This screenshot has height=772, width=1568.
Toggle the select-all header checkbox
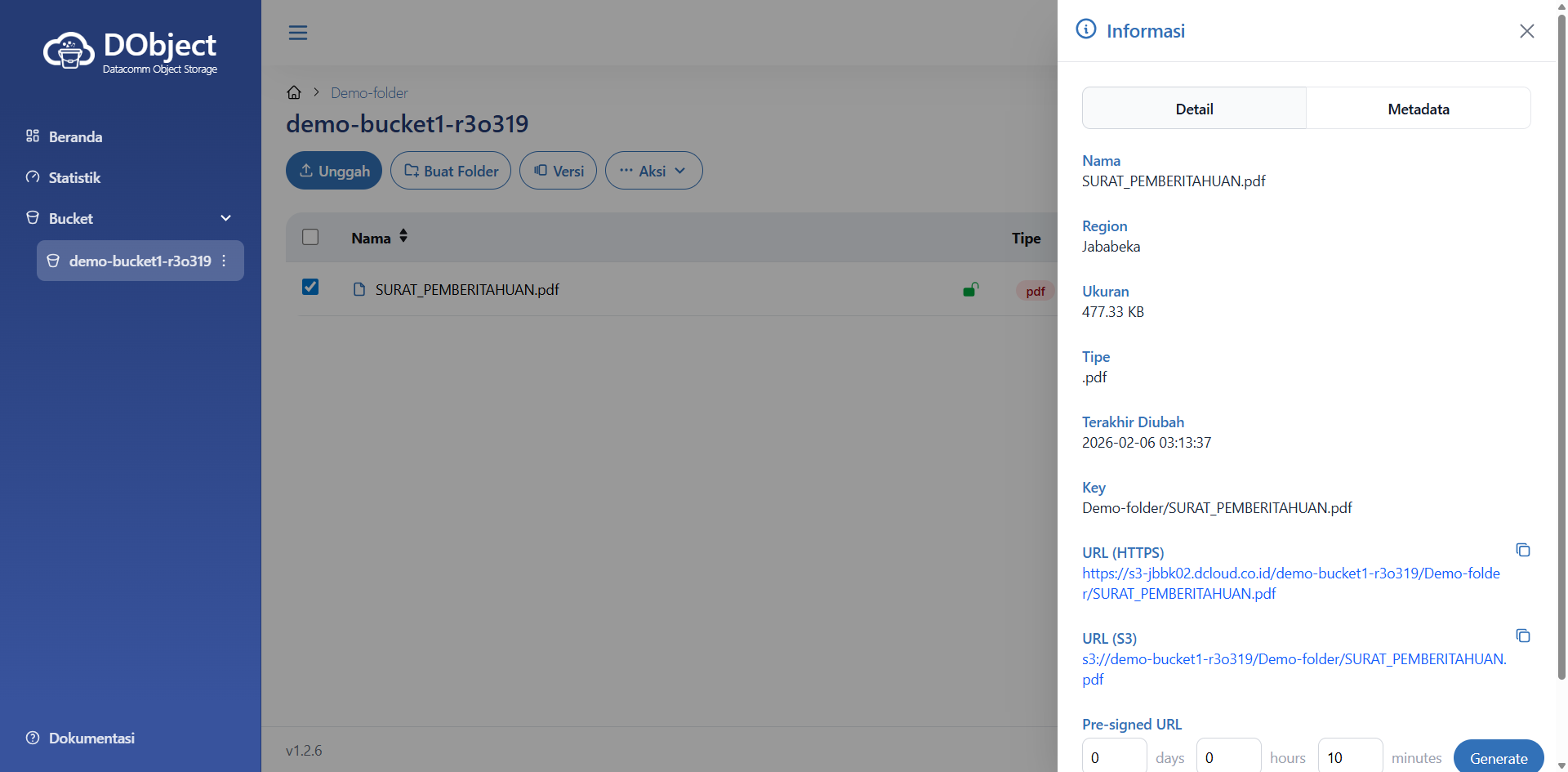(310, 237)
